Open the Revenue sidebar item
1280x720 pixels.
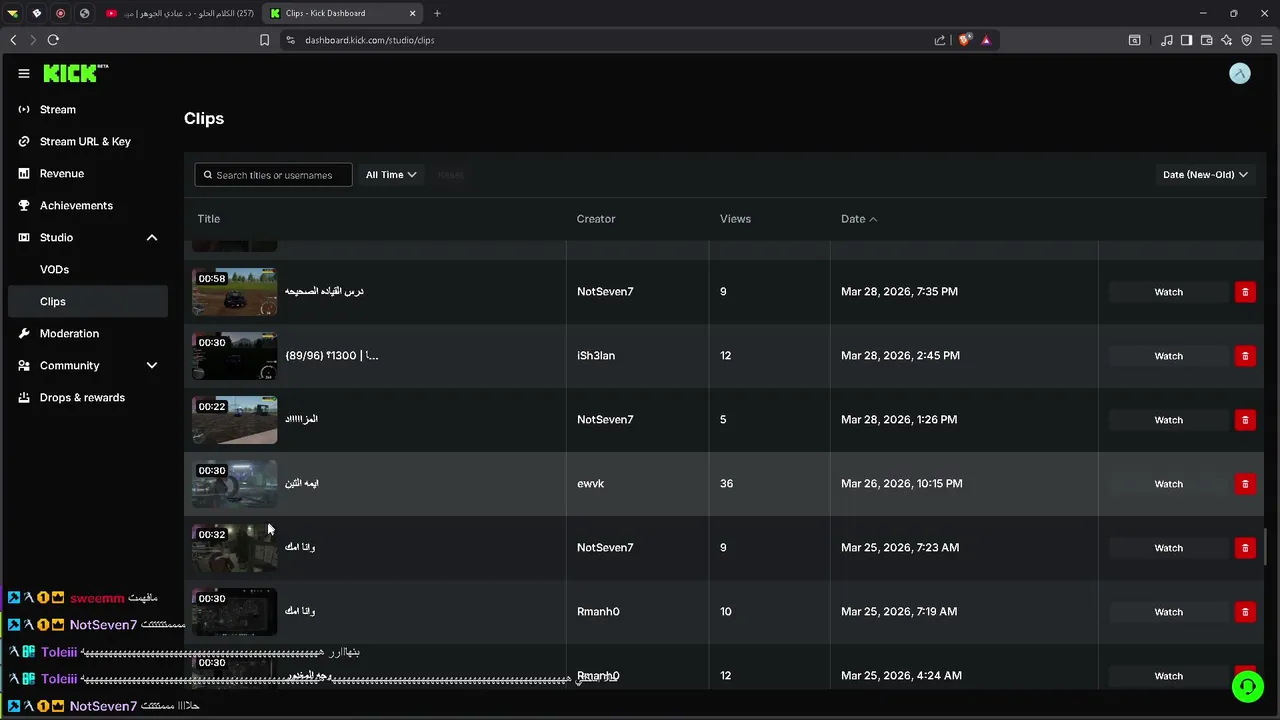pyautogui.click(x=61, y=174)
